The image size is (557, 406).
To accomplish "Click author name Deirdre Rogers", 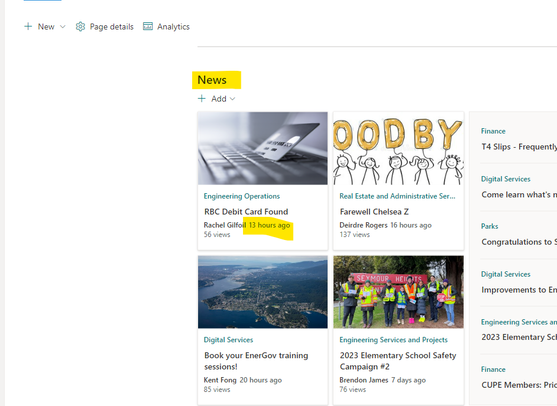I will [363, 225].
